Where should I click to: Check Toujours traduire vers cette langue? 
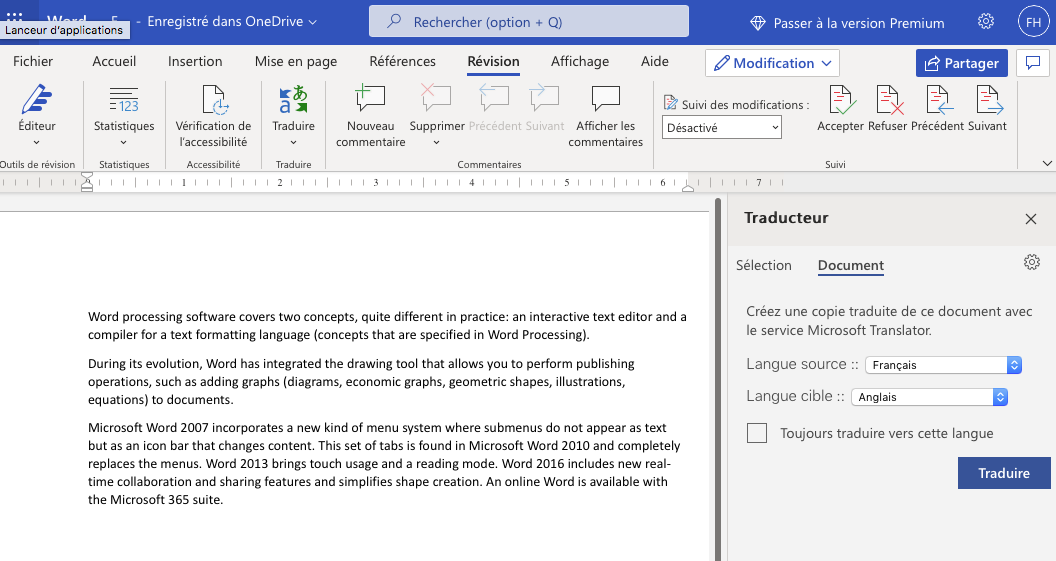click(757, 433)
